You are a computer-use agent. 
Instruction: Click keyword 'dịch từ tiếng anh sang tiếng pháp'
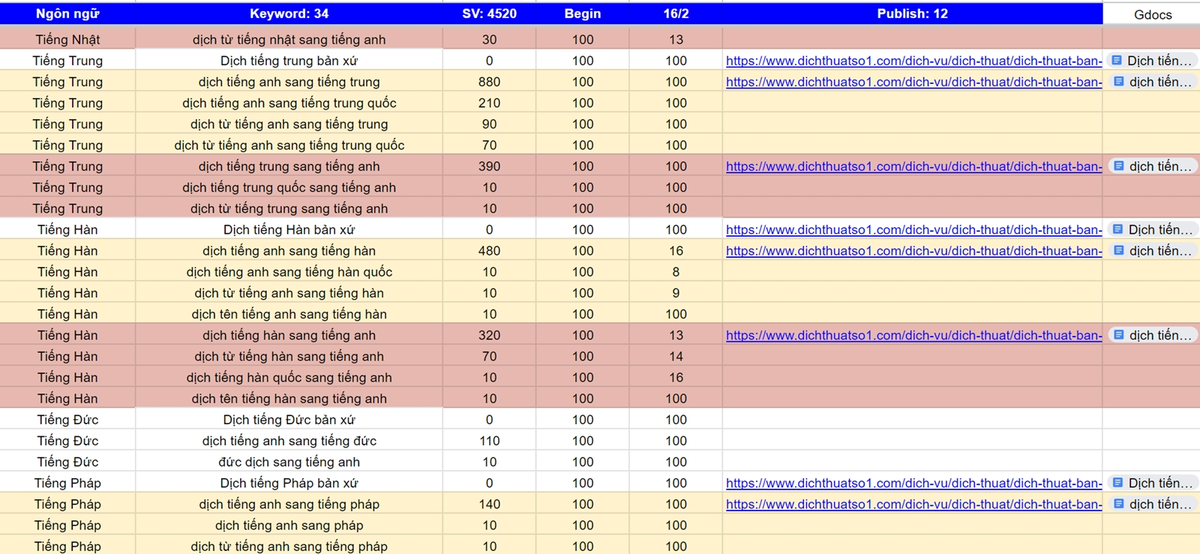point(289,546)
